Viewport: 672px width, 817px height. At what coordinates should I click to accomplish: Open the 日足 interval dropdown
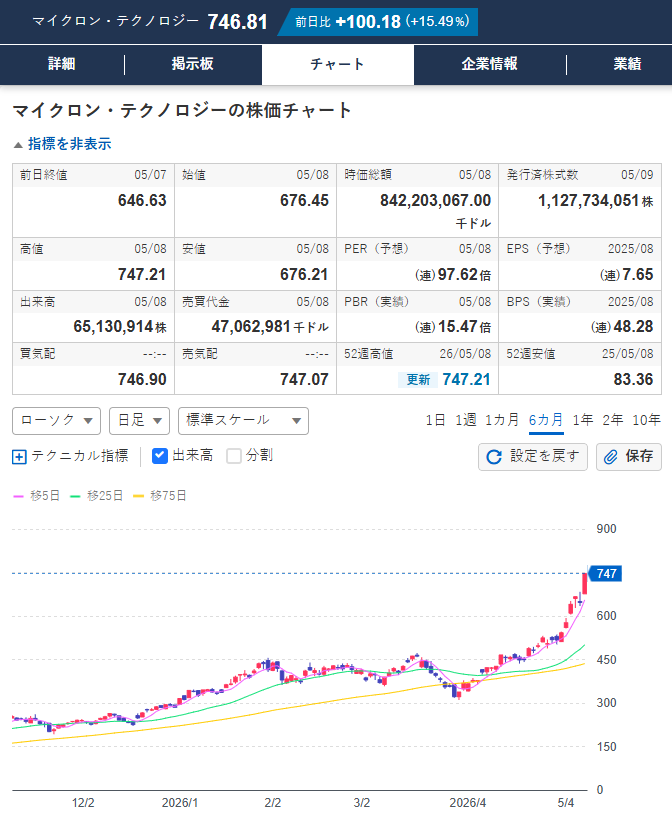[139, 420]
